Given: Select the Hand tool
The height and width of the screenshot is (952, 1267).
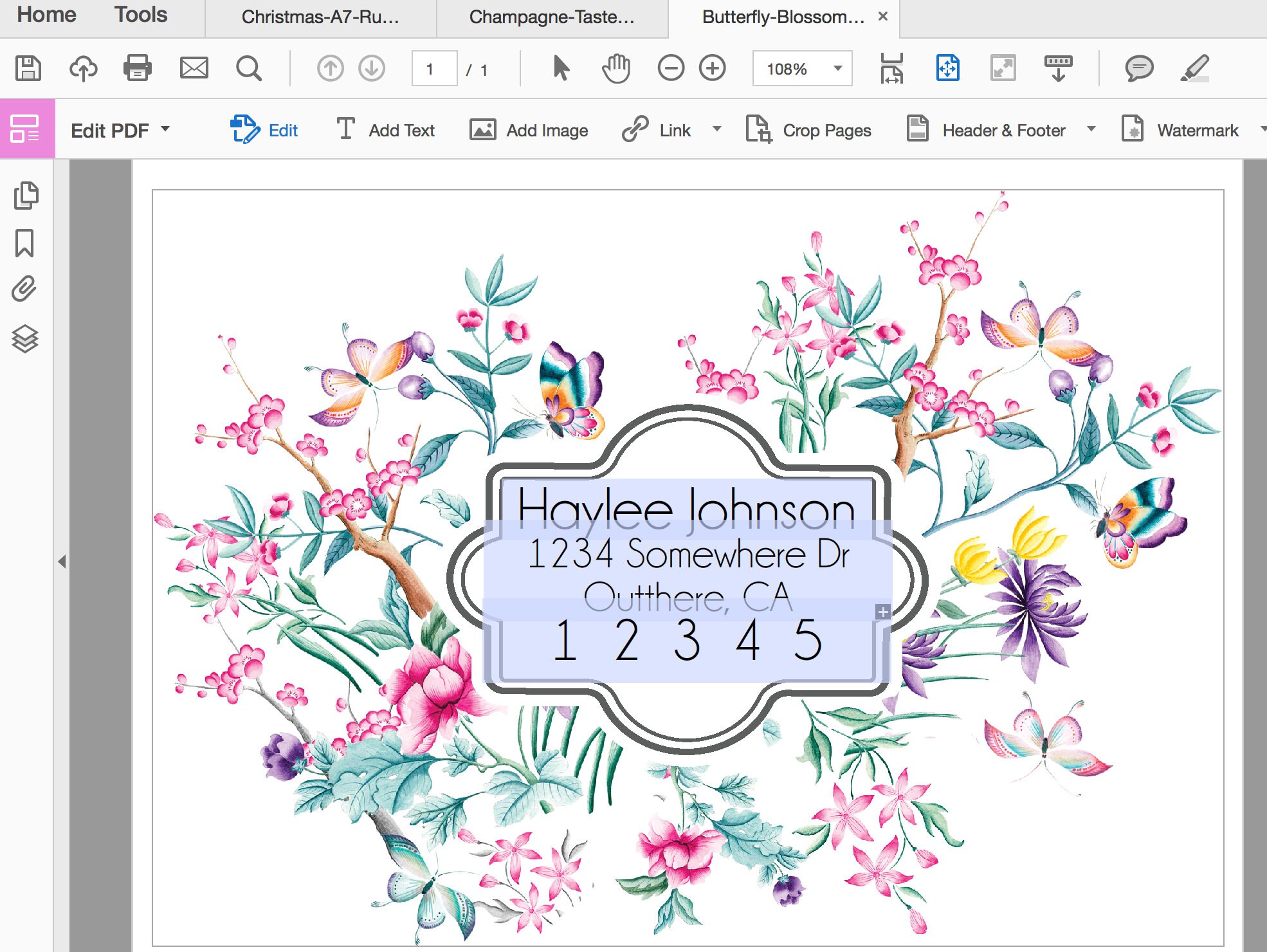Looking at the screenshot, I should point(615,68).
